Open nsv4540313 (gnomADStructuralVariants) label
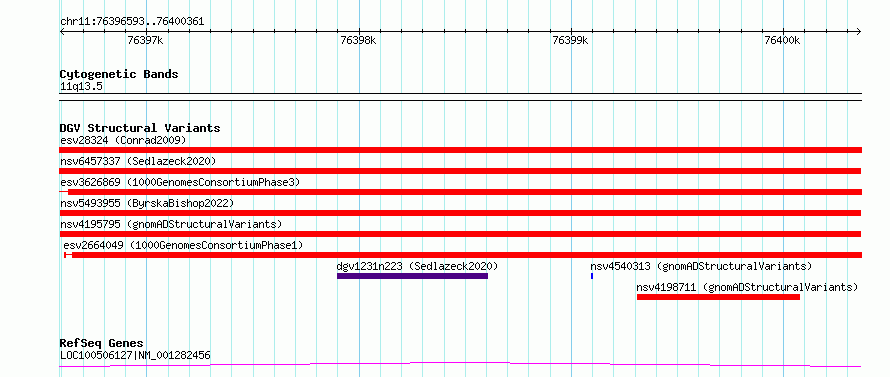The image size is (890, 377). tap(701, 266)
